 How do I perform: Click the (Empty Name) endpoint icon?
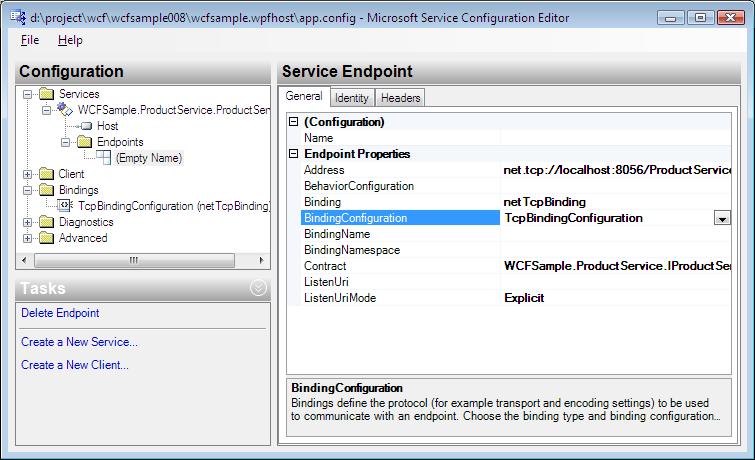[x=103, y=158]
